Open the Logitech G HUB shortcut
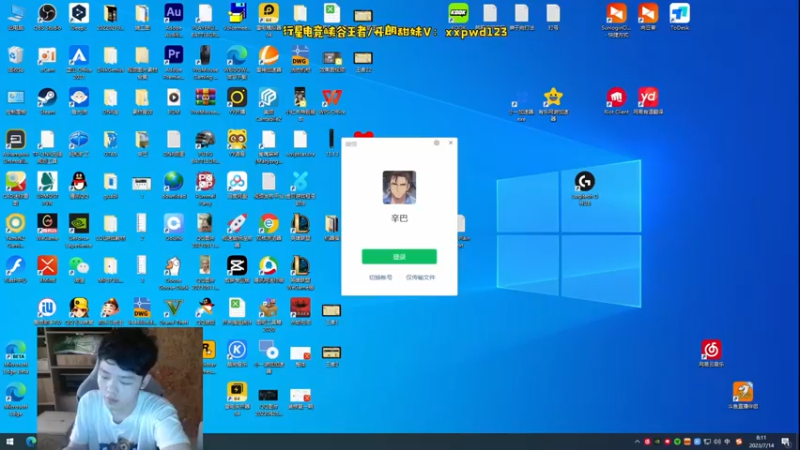The image size is (800, 450). (585, 182)
